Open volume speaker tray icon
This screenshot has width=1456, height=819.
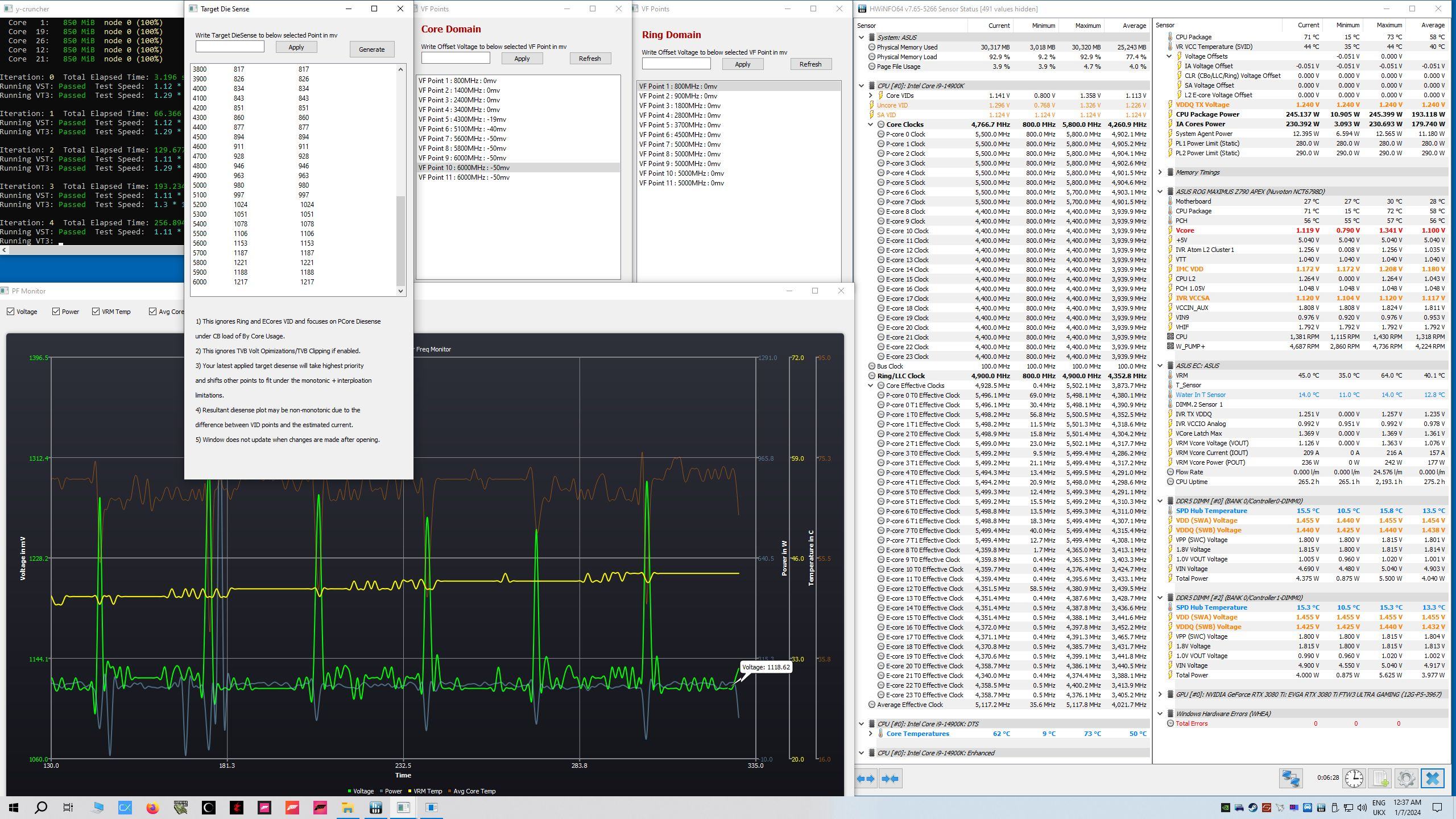click(x=1362, y=808)
